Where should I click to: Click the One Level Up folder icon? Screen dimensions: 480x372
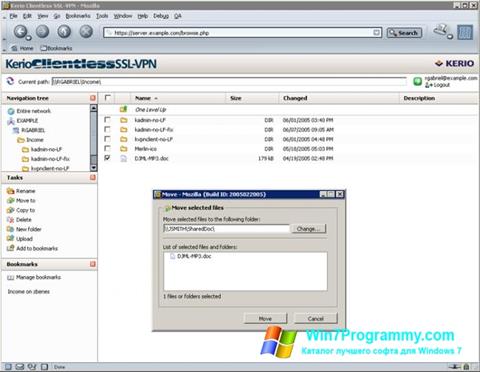(124, 109)
